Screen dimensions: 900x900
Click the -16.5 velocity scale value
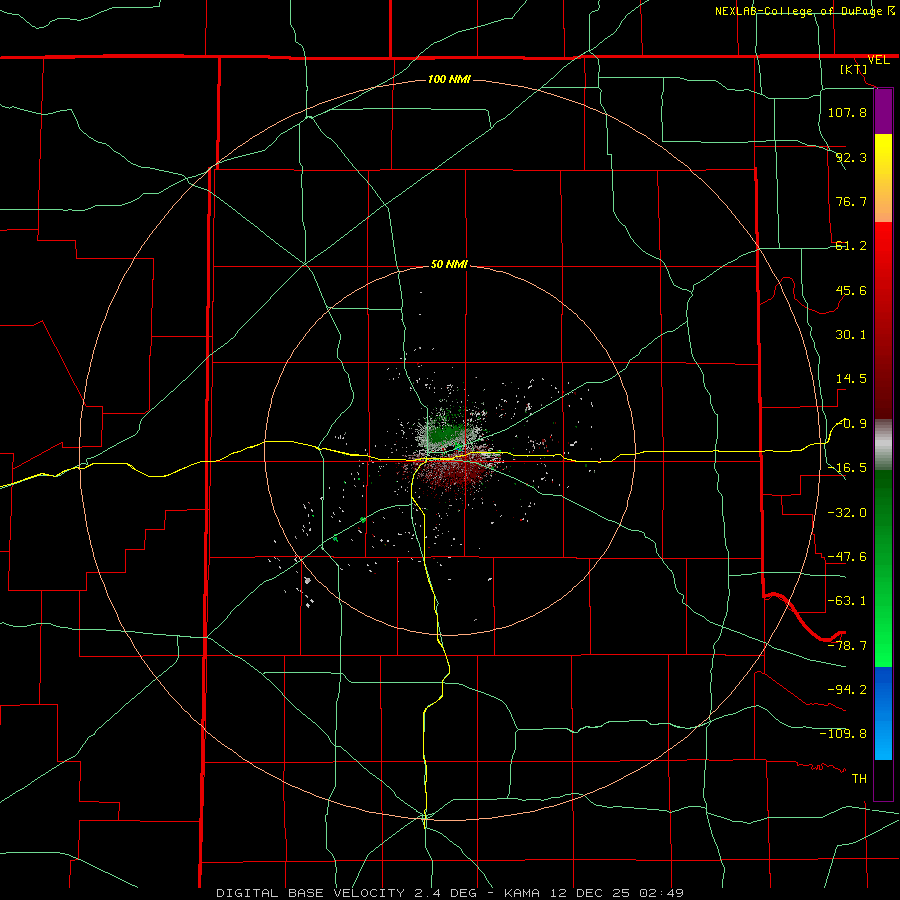(847, 468)
